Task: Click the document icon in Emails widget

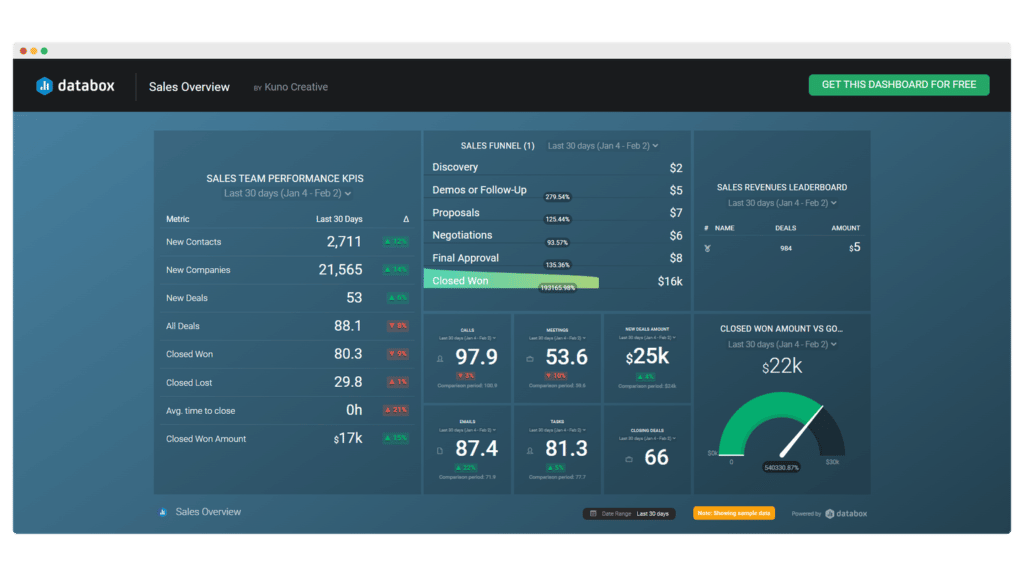Action: (440, 451)
